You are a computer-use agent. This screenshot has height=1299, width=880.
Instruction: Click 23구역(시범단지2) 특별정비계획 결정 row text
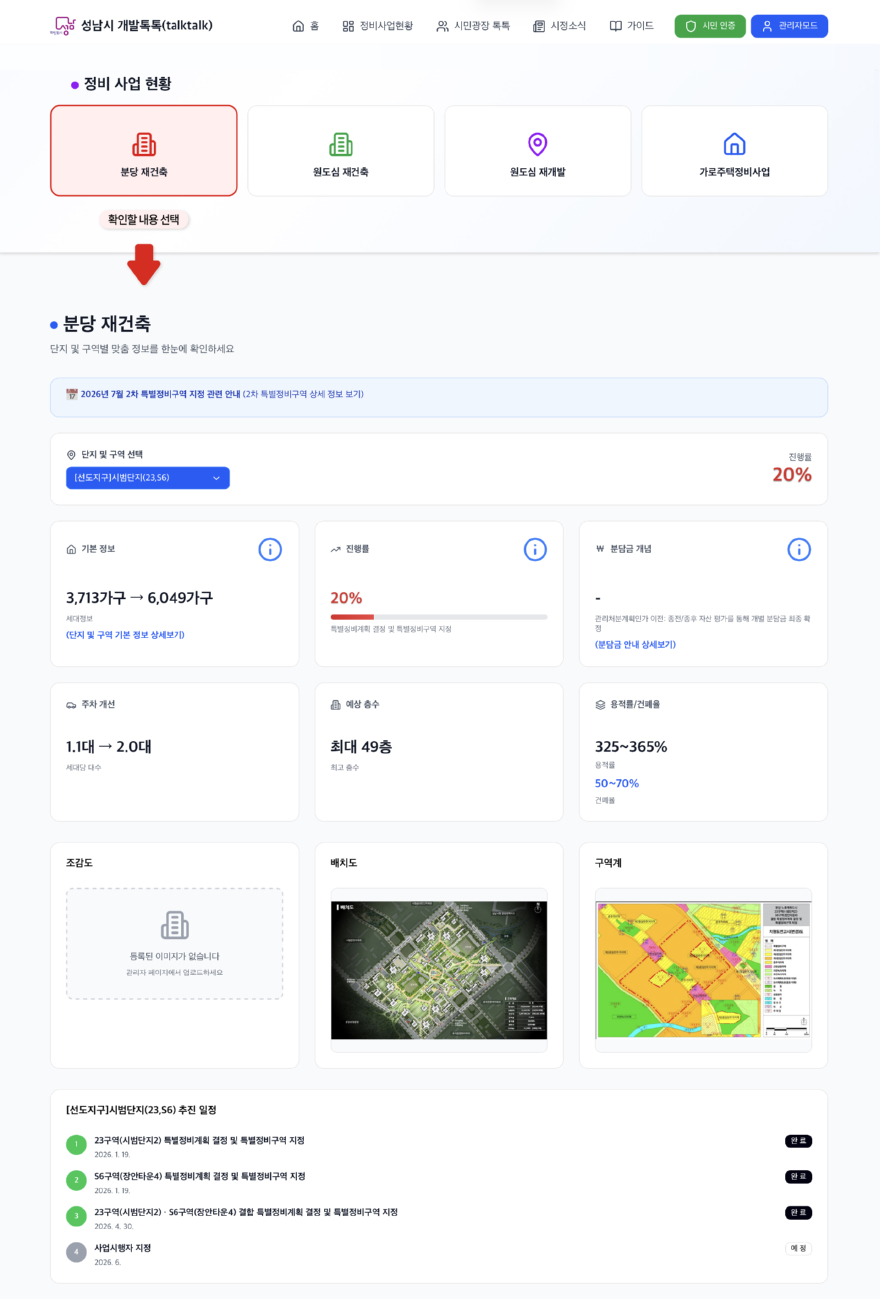[200, 1141]
